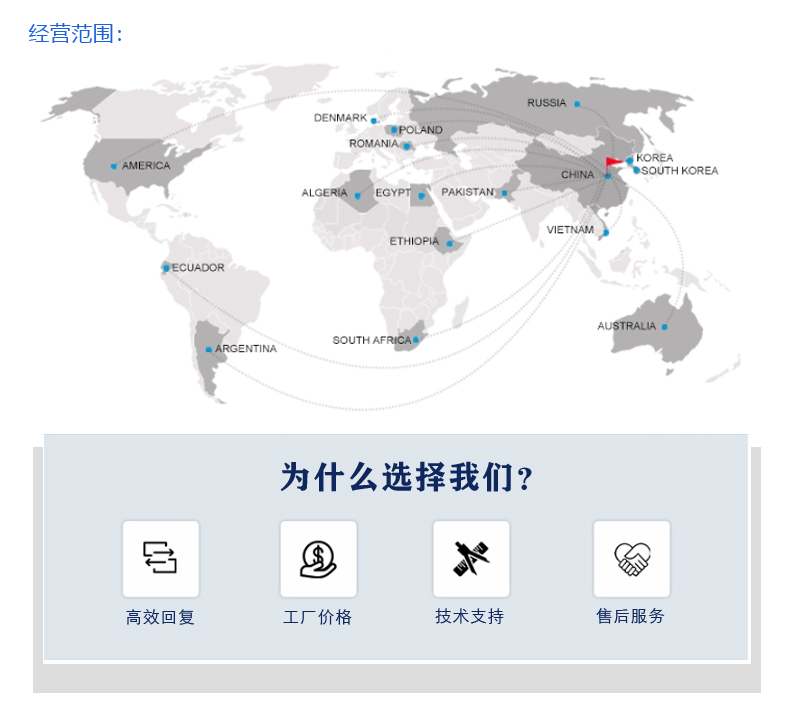Click the 工厂价格 money-in-hand icon
The height and width of the screenshot is (704, 790).
[x=318, y=558]
